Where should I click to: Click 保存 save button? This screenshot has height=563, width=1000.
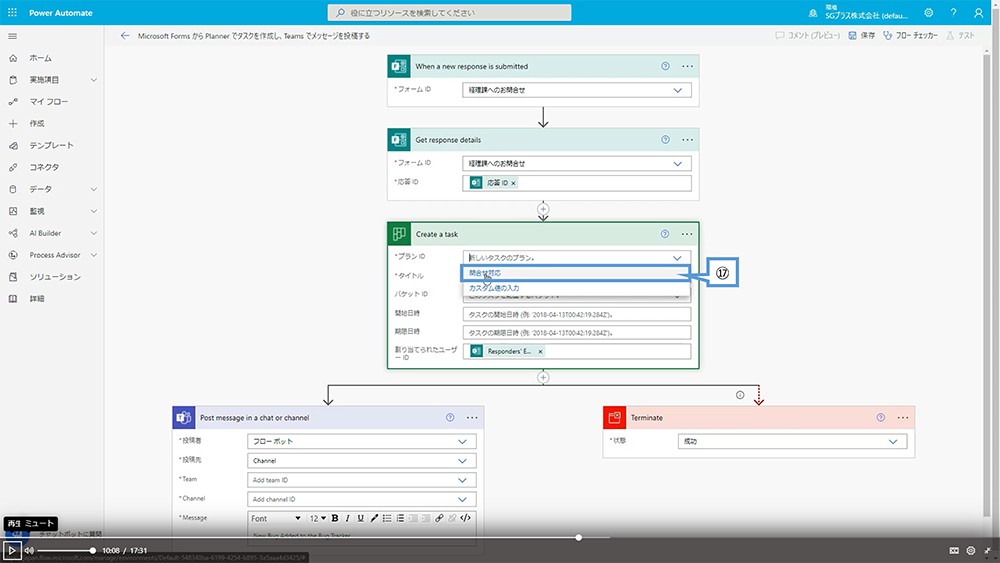click(x=862, y=36)
